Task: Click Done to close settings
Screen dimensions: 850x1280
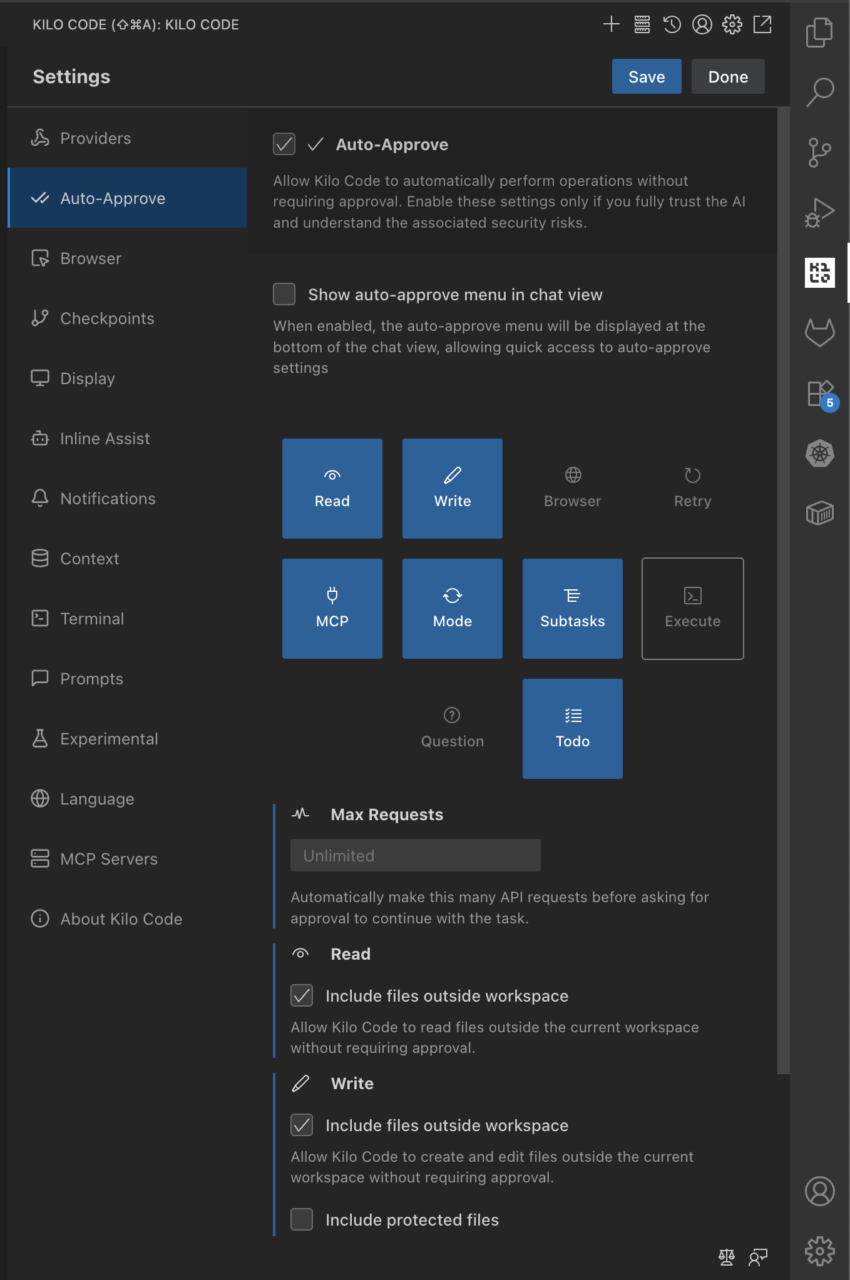Action: click(728, 76)
